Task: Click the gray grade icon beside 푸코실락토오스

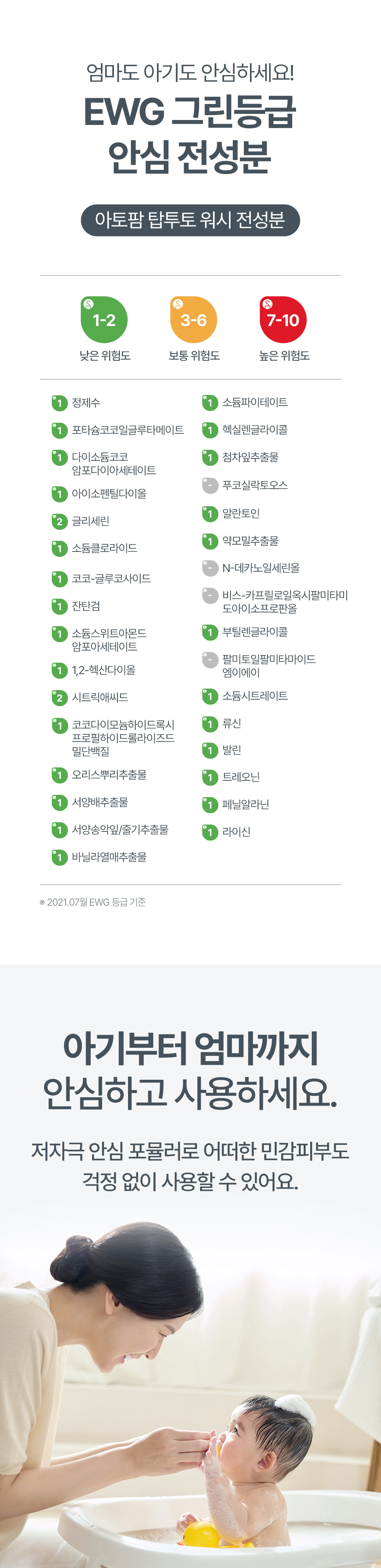Action: point(210,486)
